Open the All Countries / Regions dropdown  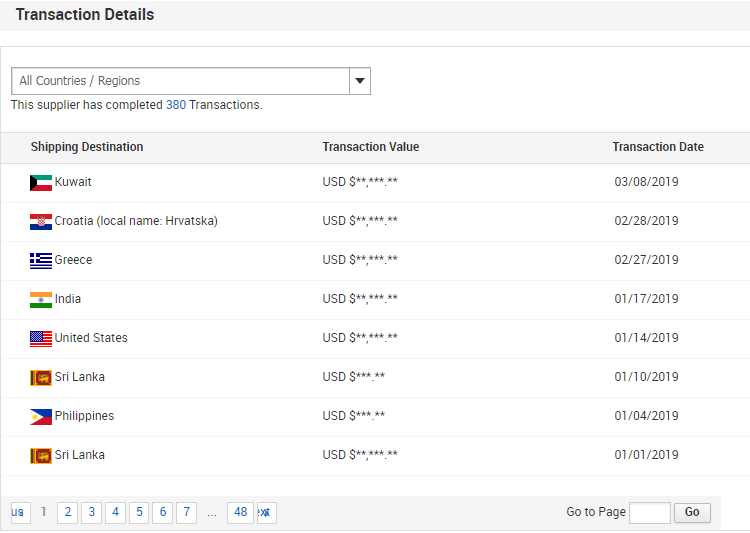[x=180, y=81]
